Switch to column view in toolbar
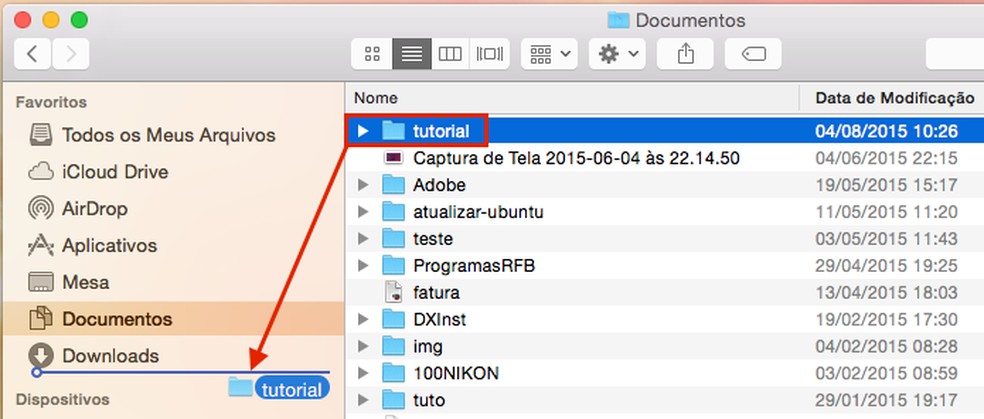This screenshot has height=419, width=984. [450, 53]
